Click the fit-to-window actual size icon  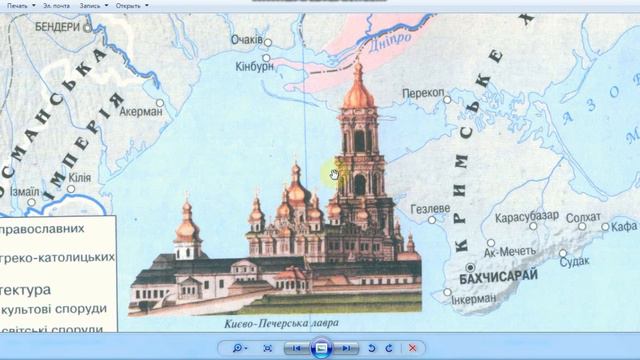[x=268, y=348]
